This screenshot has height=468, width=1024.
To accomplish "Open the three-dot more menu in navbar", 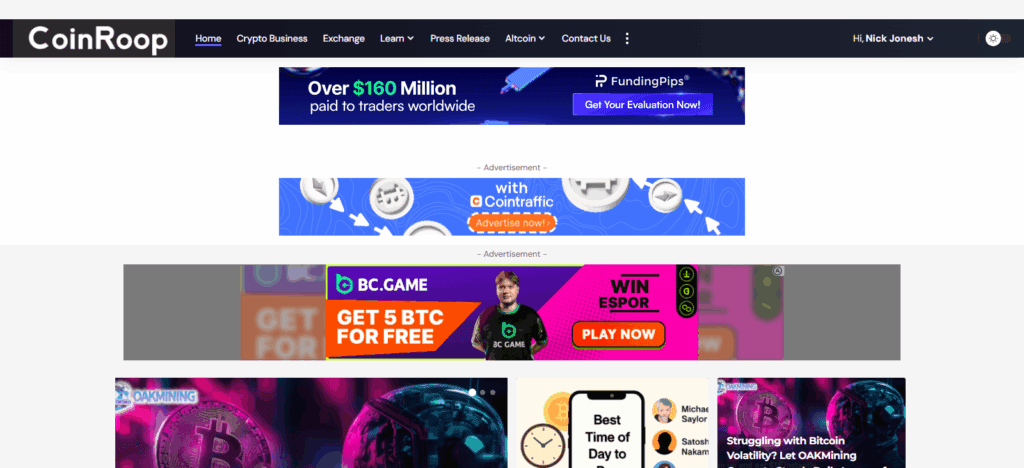I will pos(627,39).
